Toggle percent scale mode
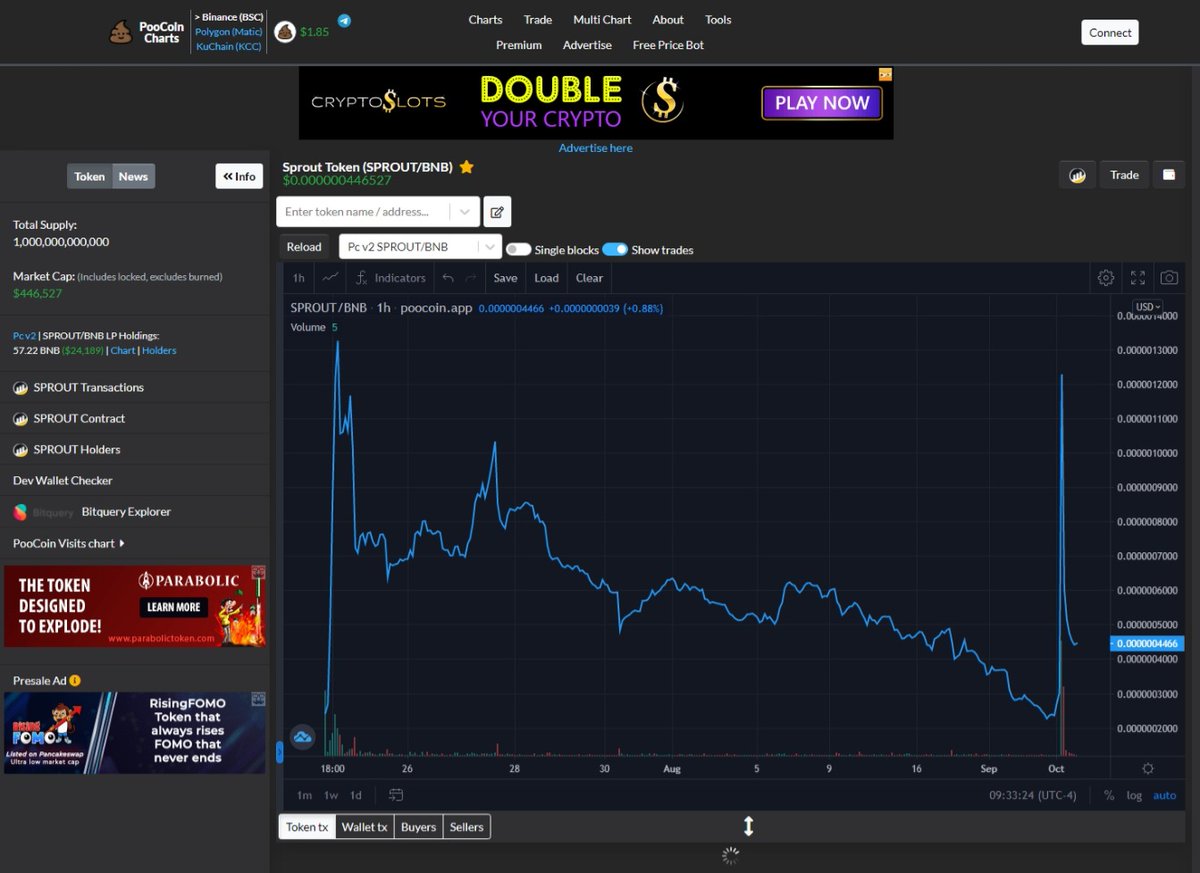Viewport: 1200px width, 873px height. 1109,795
